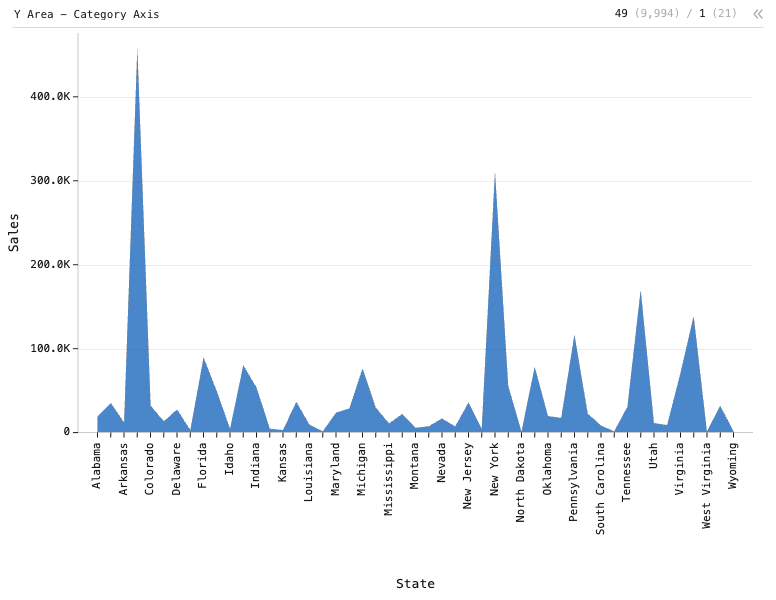The image size is (776, 600).
Task: Click the chart title 'Y Area – Category Axis'
Action: tap(87, 14)
